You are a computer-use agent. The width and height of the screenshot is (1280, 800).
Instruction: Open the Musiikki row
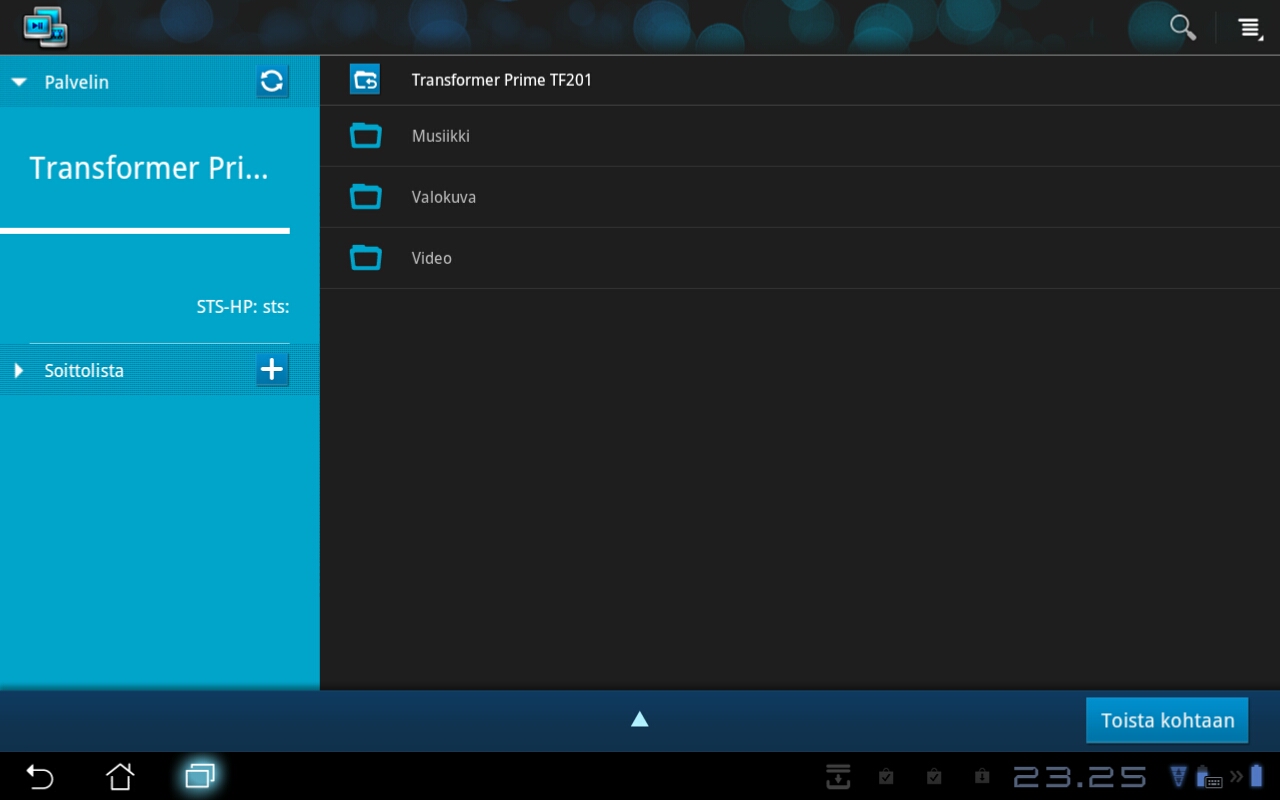(x=800, y=136)
